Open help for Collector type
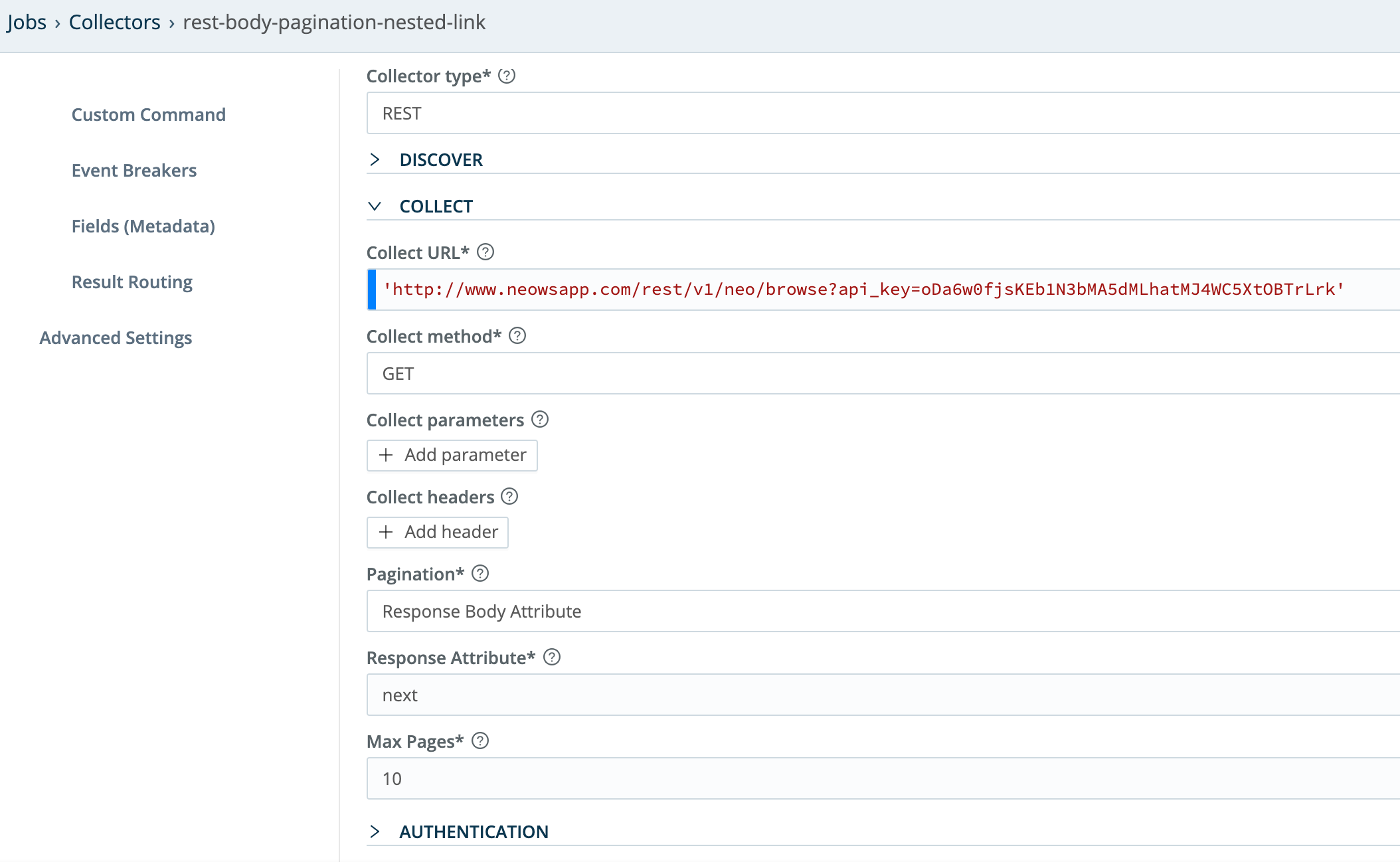The width and height of the screenshot is (1400, 862). (x=506, y=76)
